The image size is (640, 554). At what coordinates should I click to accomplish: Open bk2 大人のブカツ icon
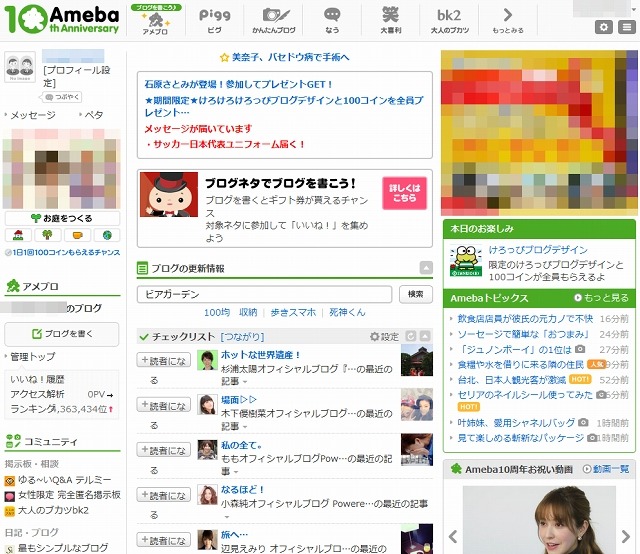pyautogui.click(x=449, y=20)
